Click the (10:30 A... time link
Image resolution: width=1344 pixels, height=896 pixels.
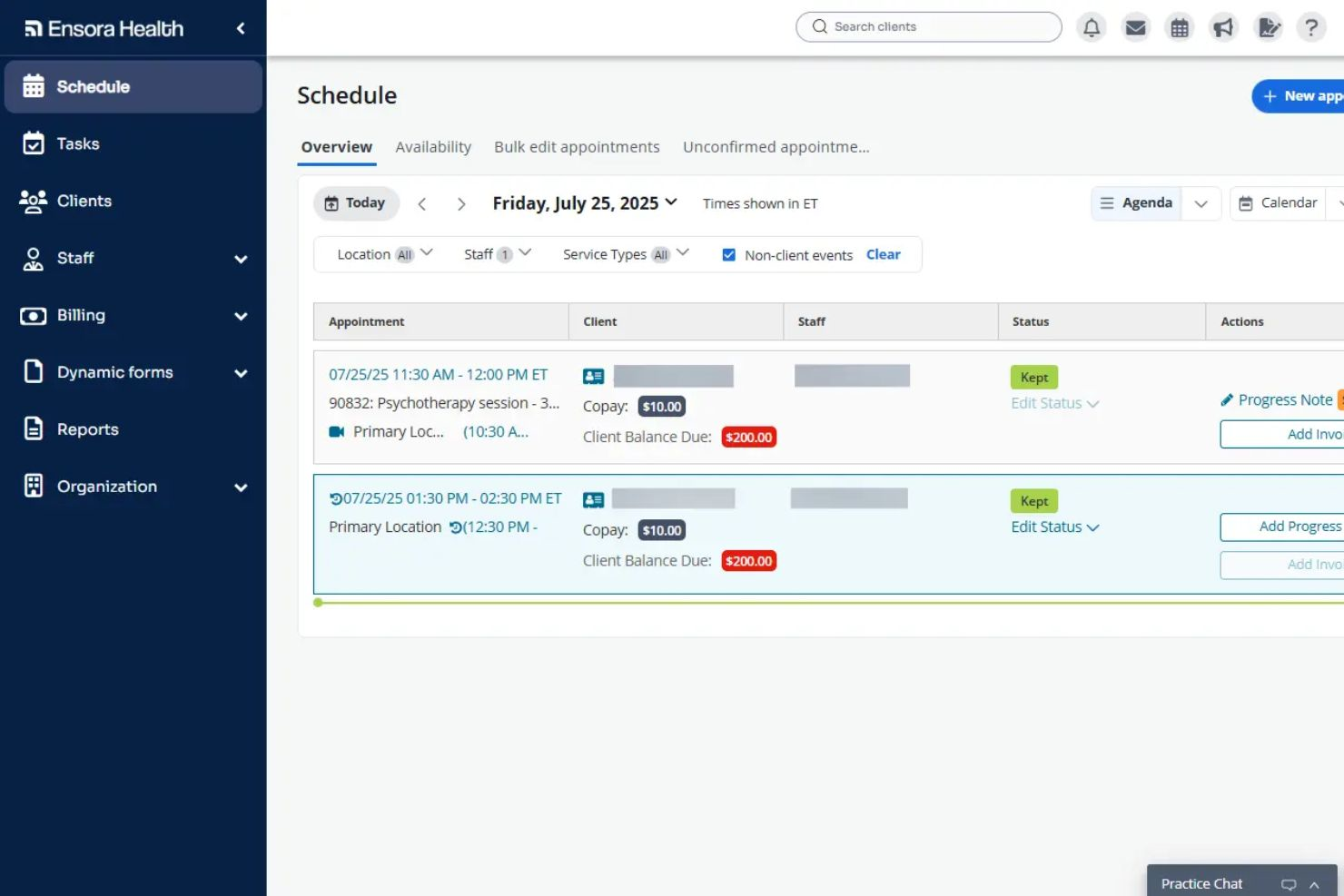coord(496,432)
